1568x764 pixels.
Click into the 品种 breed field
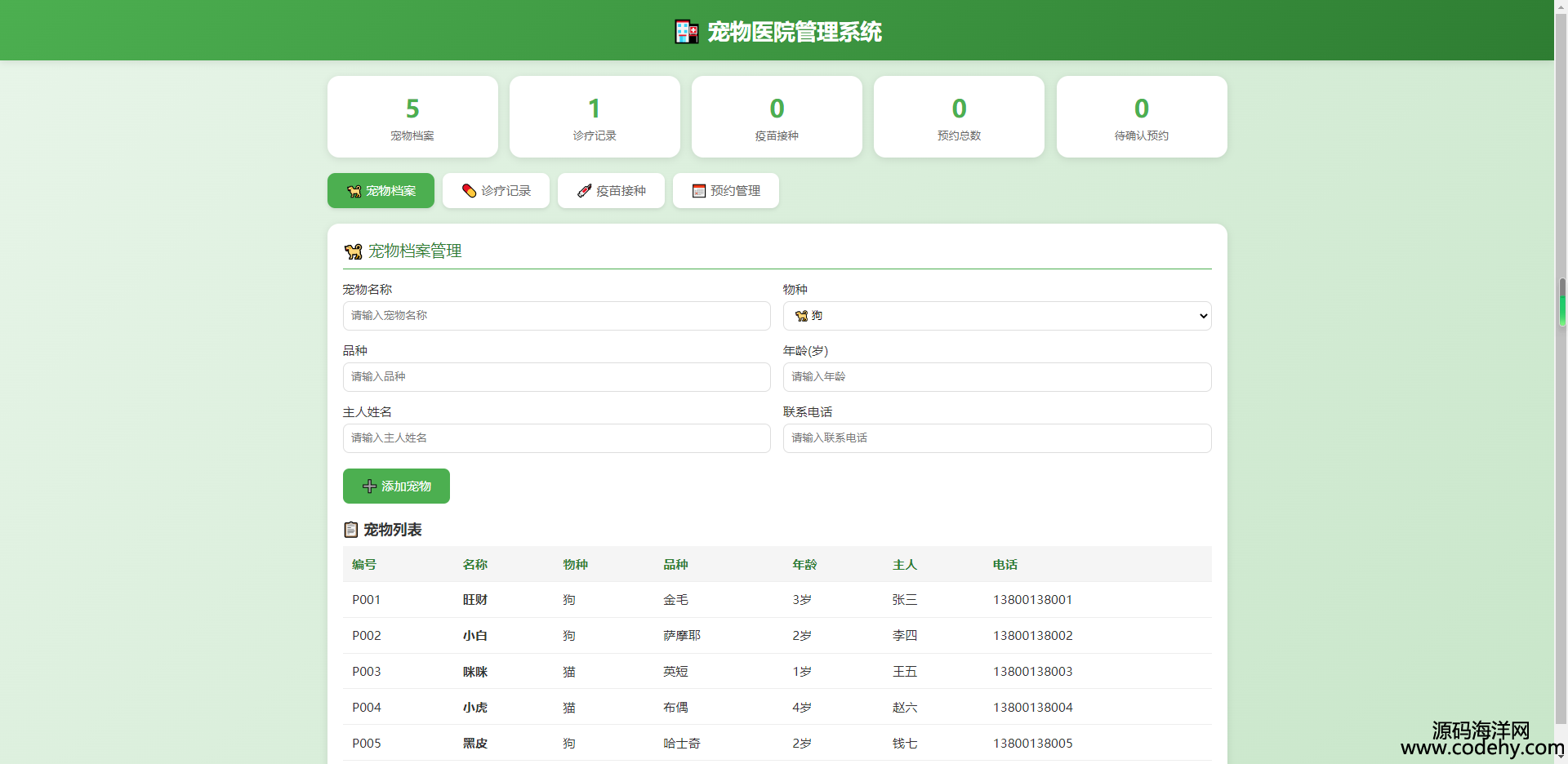coord(556,377)
